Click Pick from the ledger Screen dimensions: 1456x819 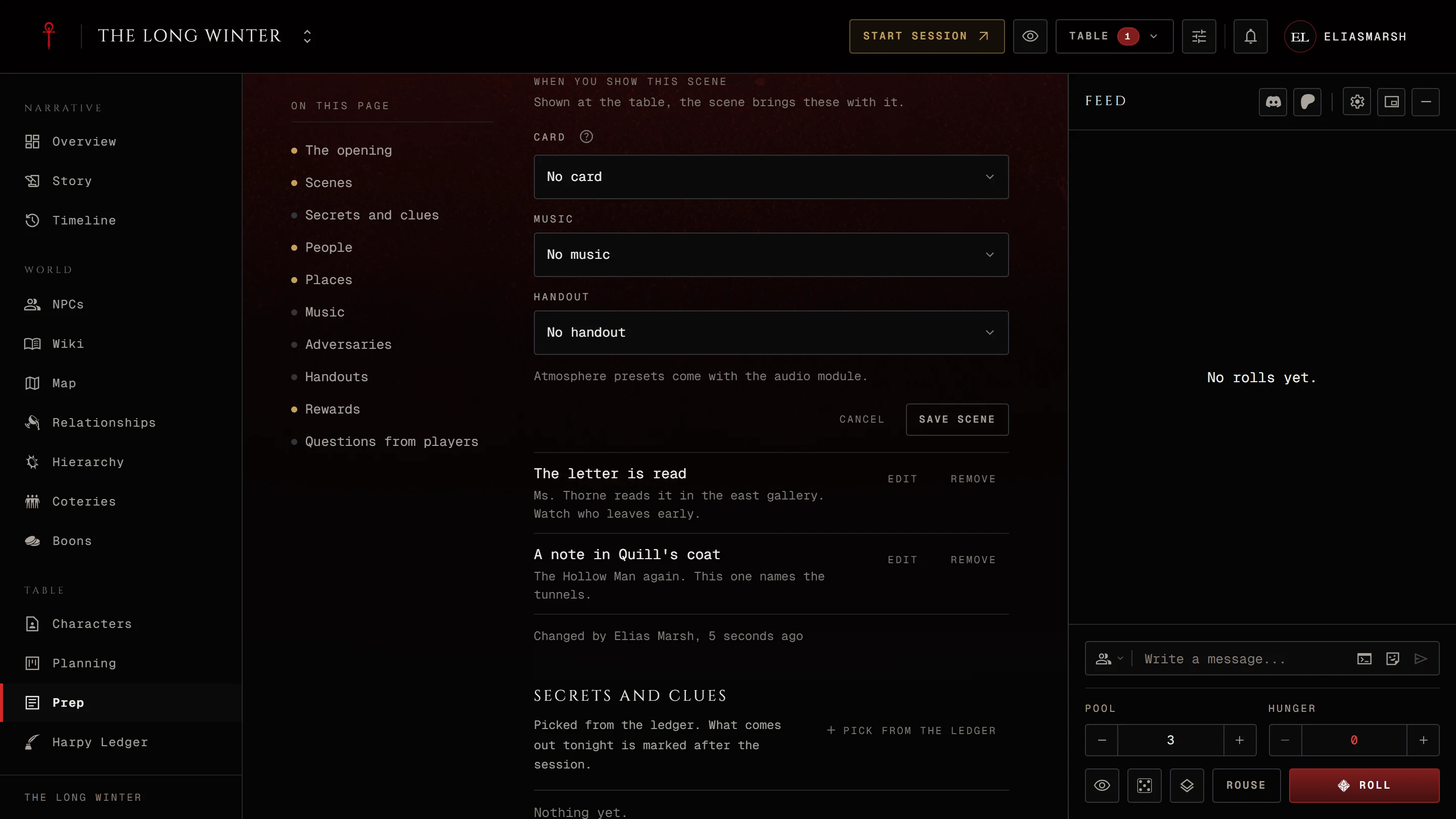[x=911, y=730]
